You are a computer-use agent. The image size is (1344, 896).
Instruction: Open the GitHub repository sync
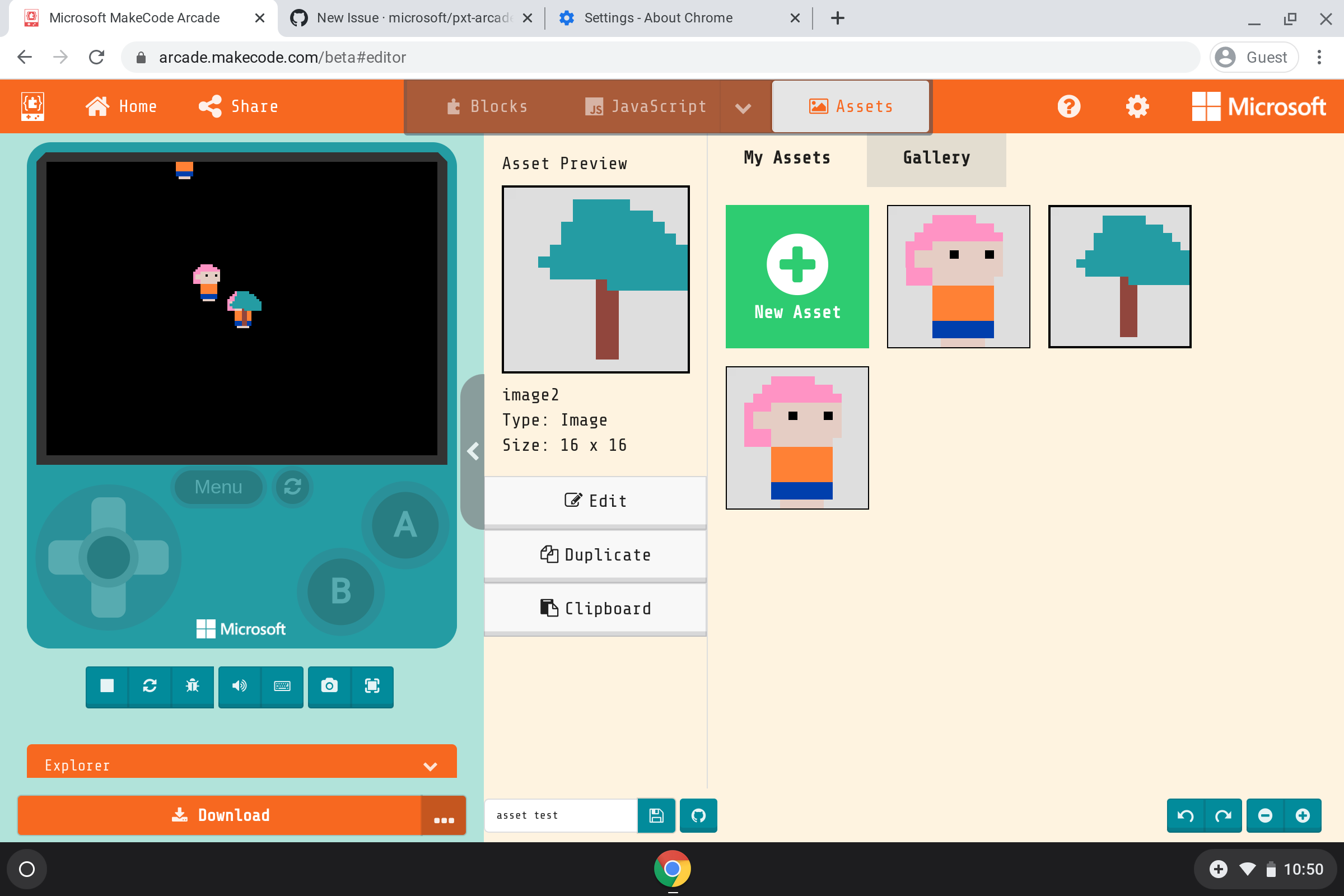point(698,815)
